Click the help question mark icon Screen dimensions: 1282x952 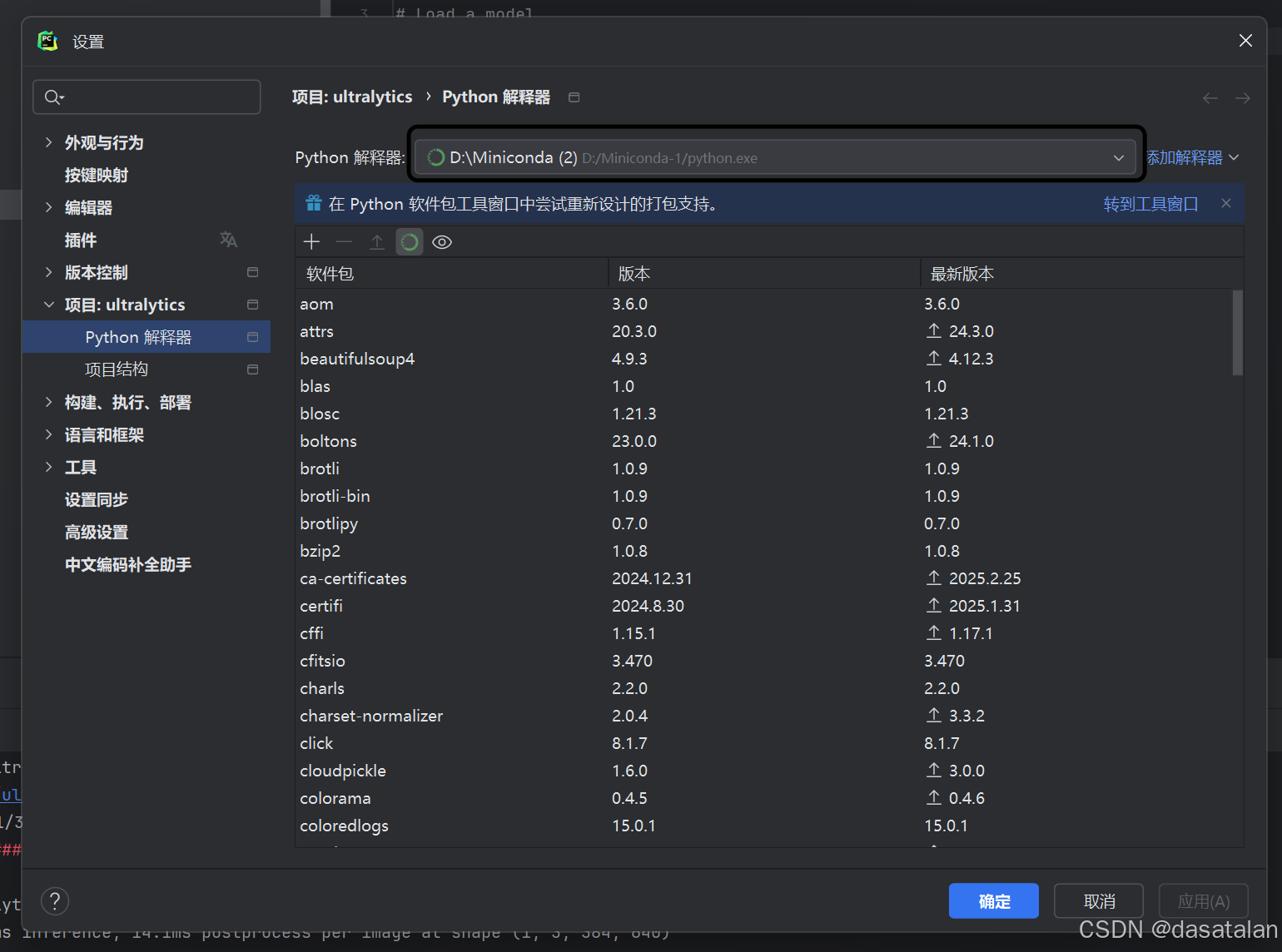[55, 901]
